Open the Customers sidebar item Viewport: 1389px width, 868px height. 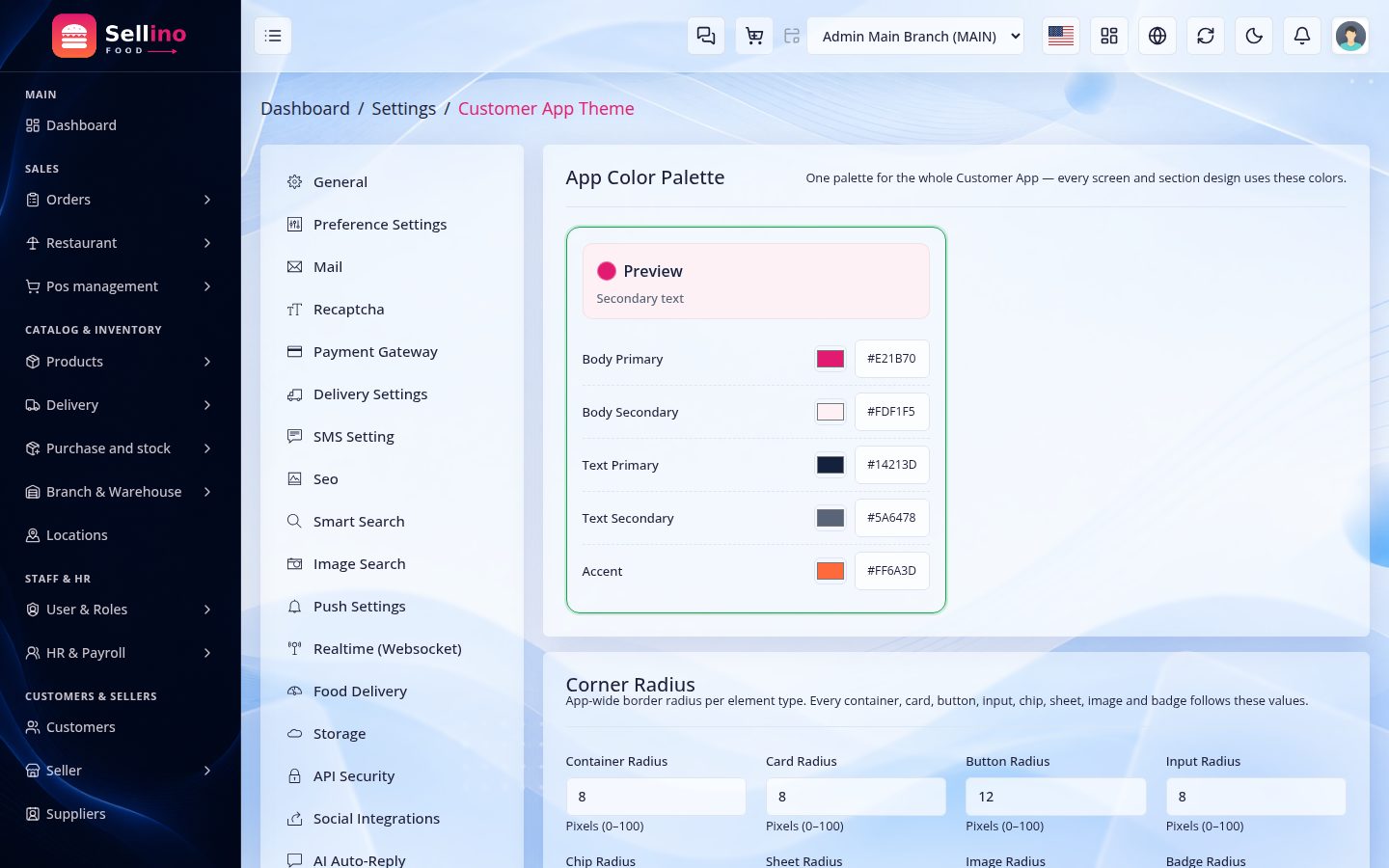pos(120,727)
